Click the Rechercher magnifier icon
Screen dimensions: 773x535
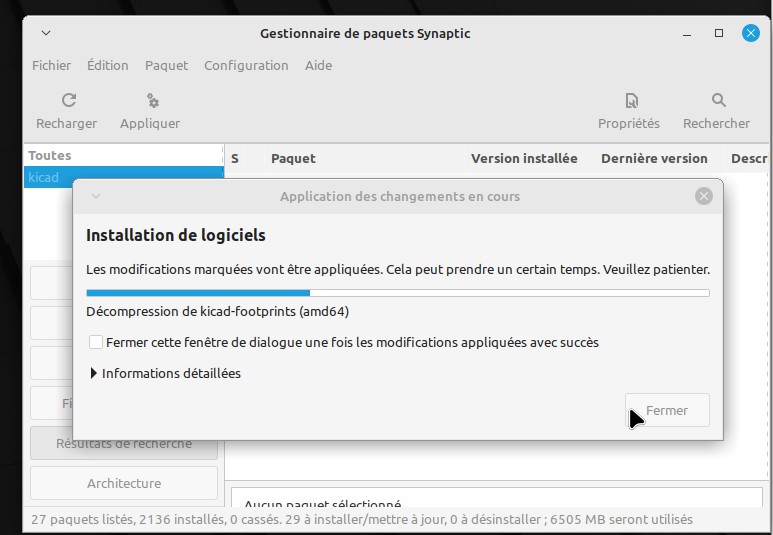(718, 100)
